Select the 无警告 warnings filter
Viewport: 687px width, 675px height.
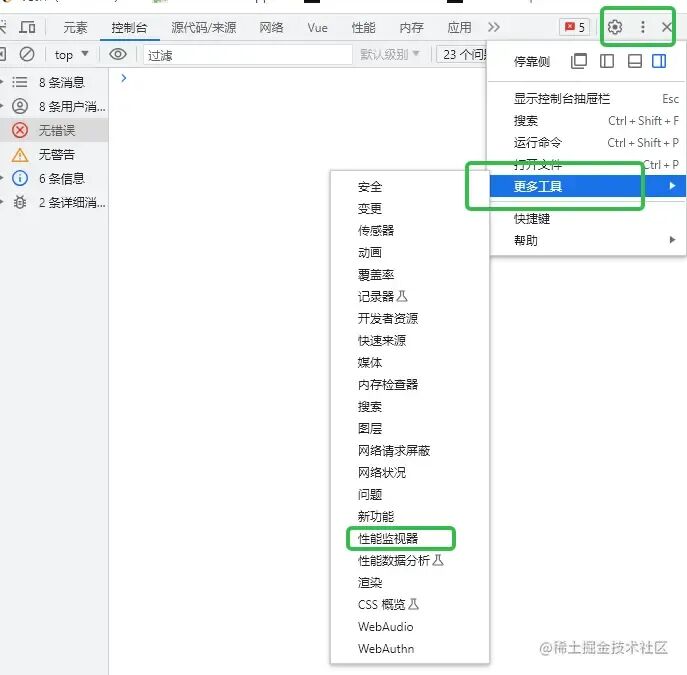(54, 154)
